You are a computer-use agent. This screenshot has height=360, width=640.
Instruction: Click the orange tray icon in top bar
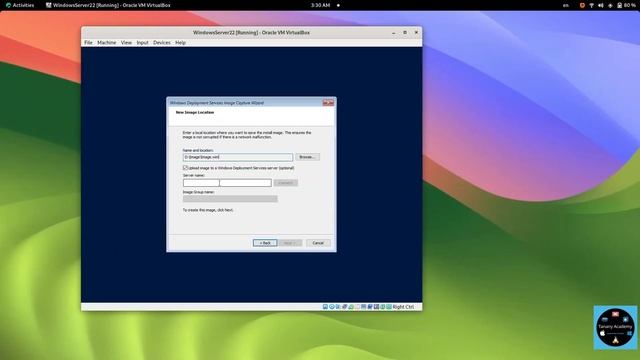point(582,5)
